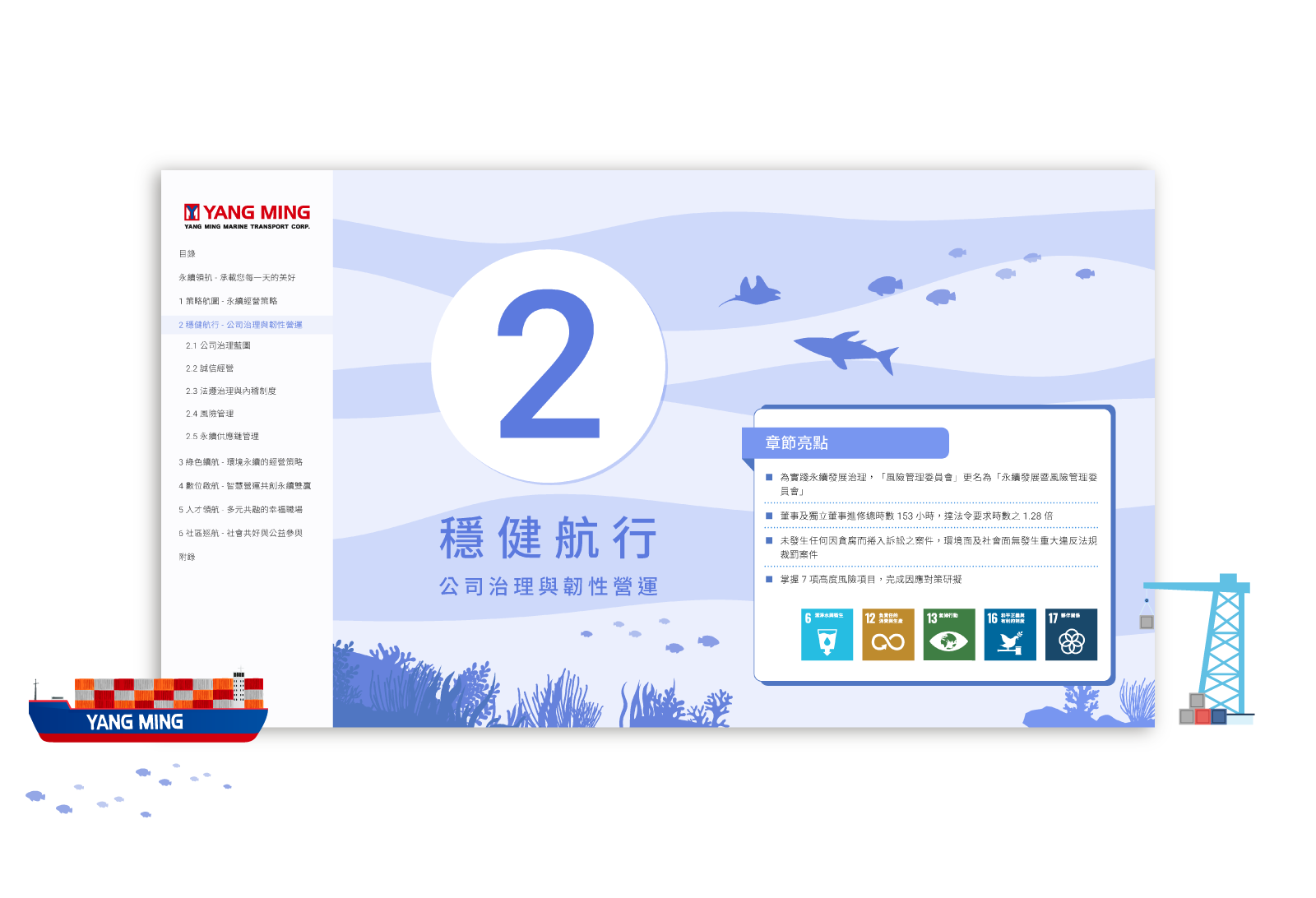Open the 附錄 appendix link

[x=188, y=557]
